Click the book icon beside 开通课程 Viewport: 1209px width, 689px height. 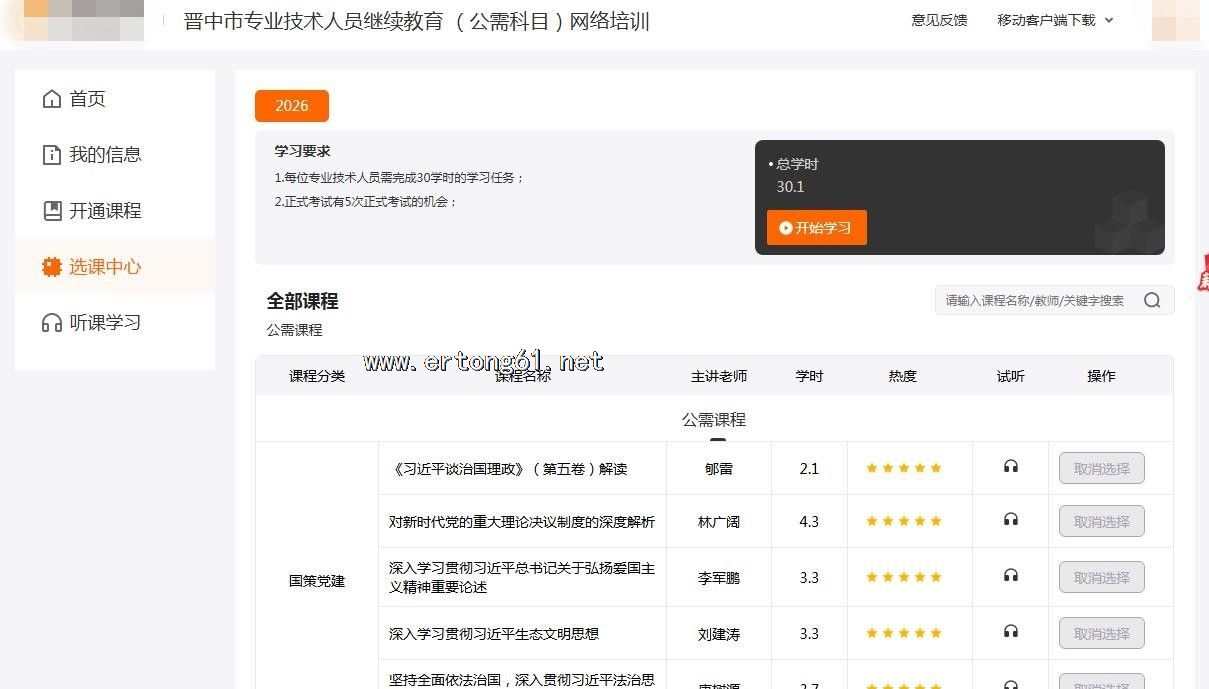(x=51, y=211)
